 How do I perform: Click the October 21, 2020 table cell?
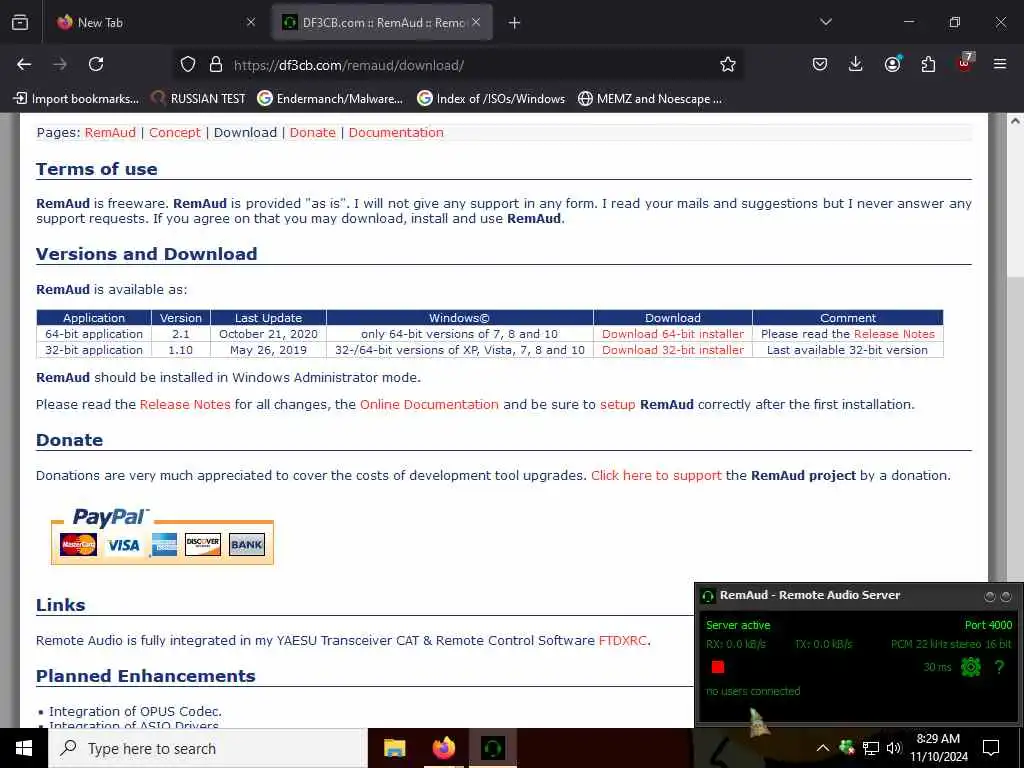click(x=268, y=334)
